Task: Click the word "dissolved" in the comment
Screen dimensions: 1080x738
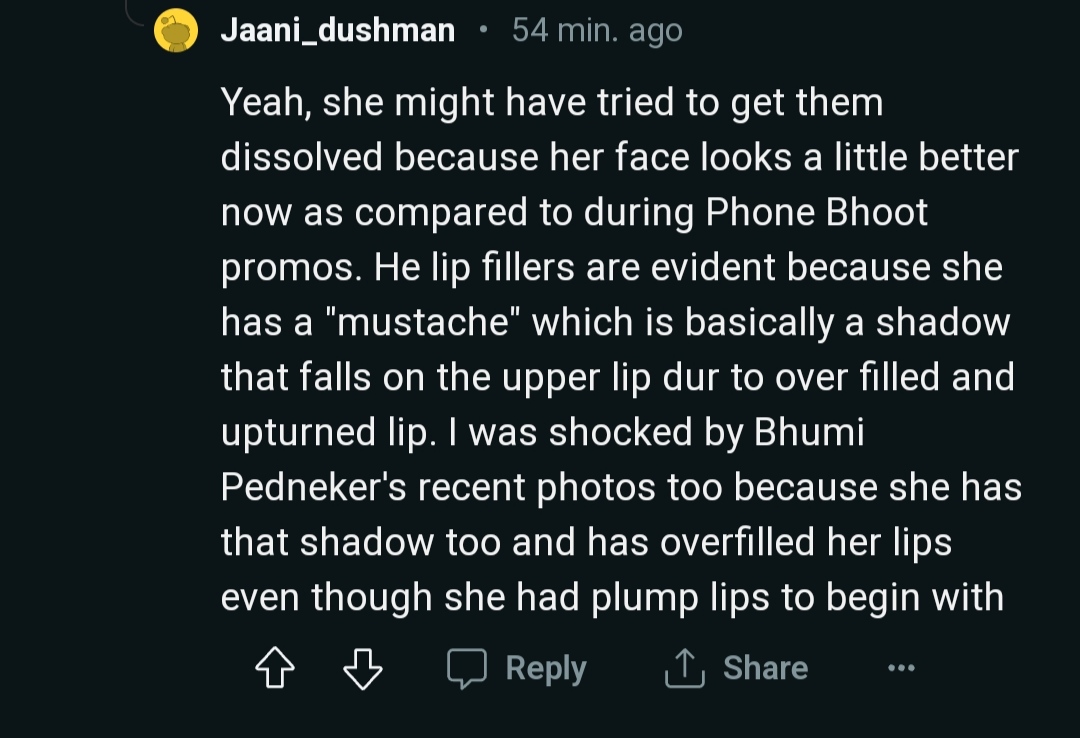Action: click(302, 157)
